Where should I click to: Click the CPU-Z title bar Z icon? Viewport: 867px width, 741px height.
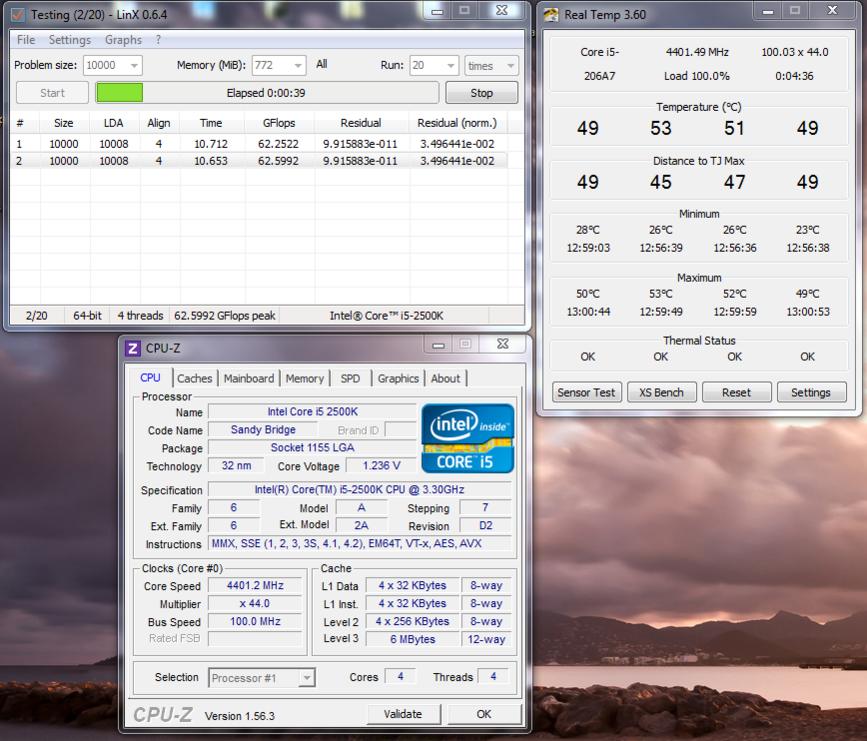click(133, 348)
